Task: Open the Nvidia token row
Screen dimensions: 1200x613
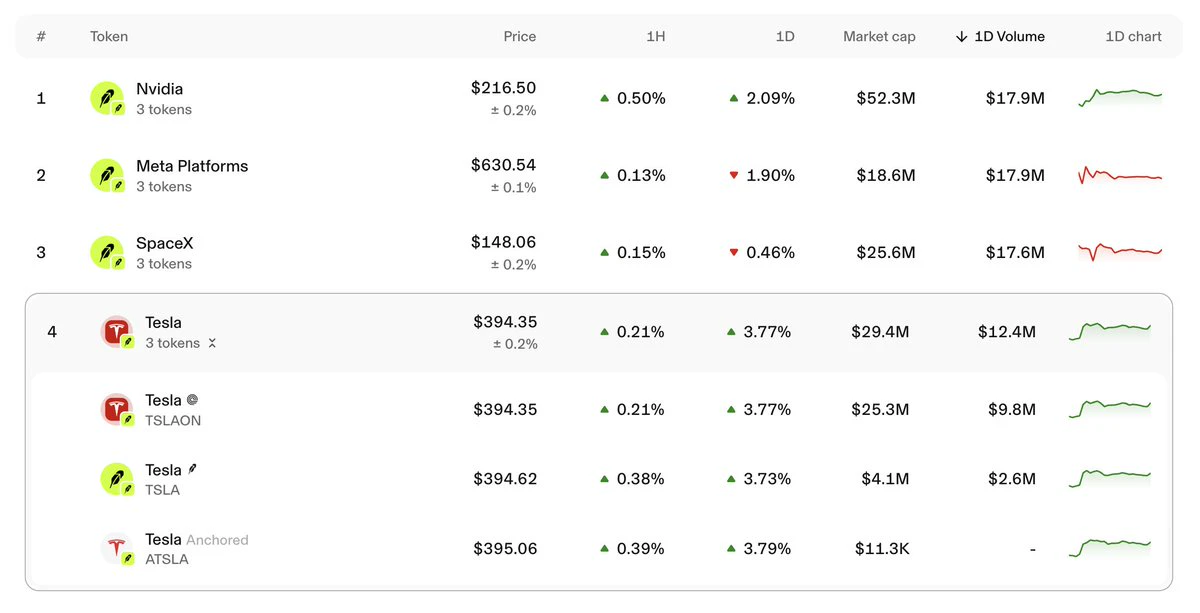Action: tap(600, 98)
